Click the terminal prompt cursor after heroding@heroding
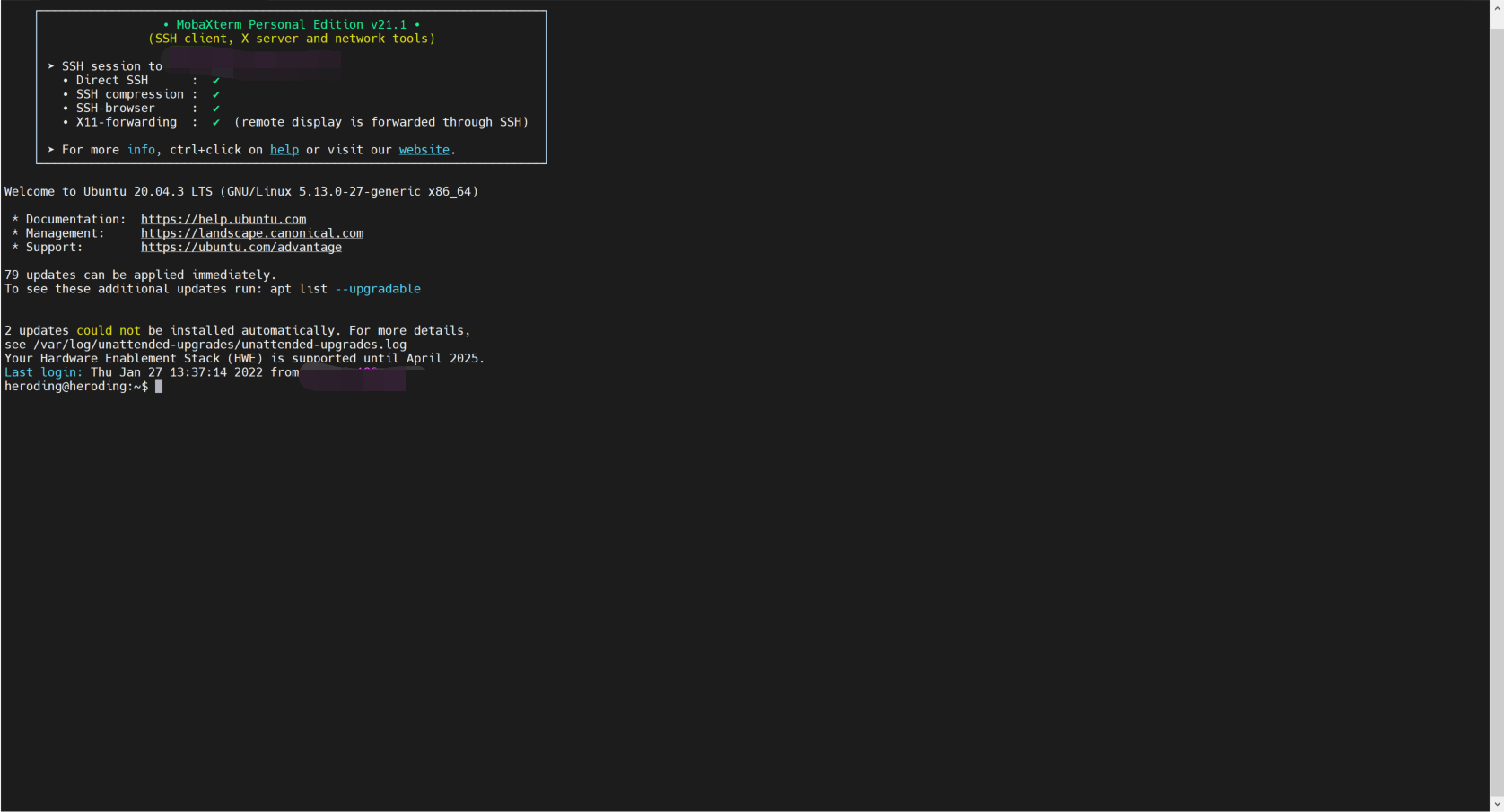The image size is (1504, 812). click(x=159, y=386)
